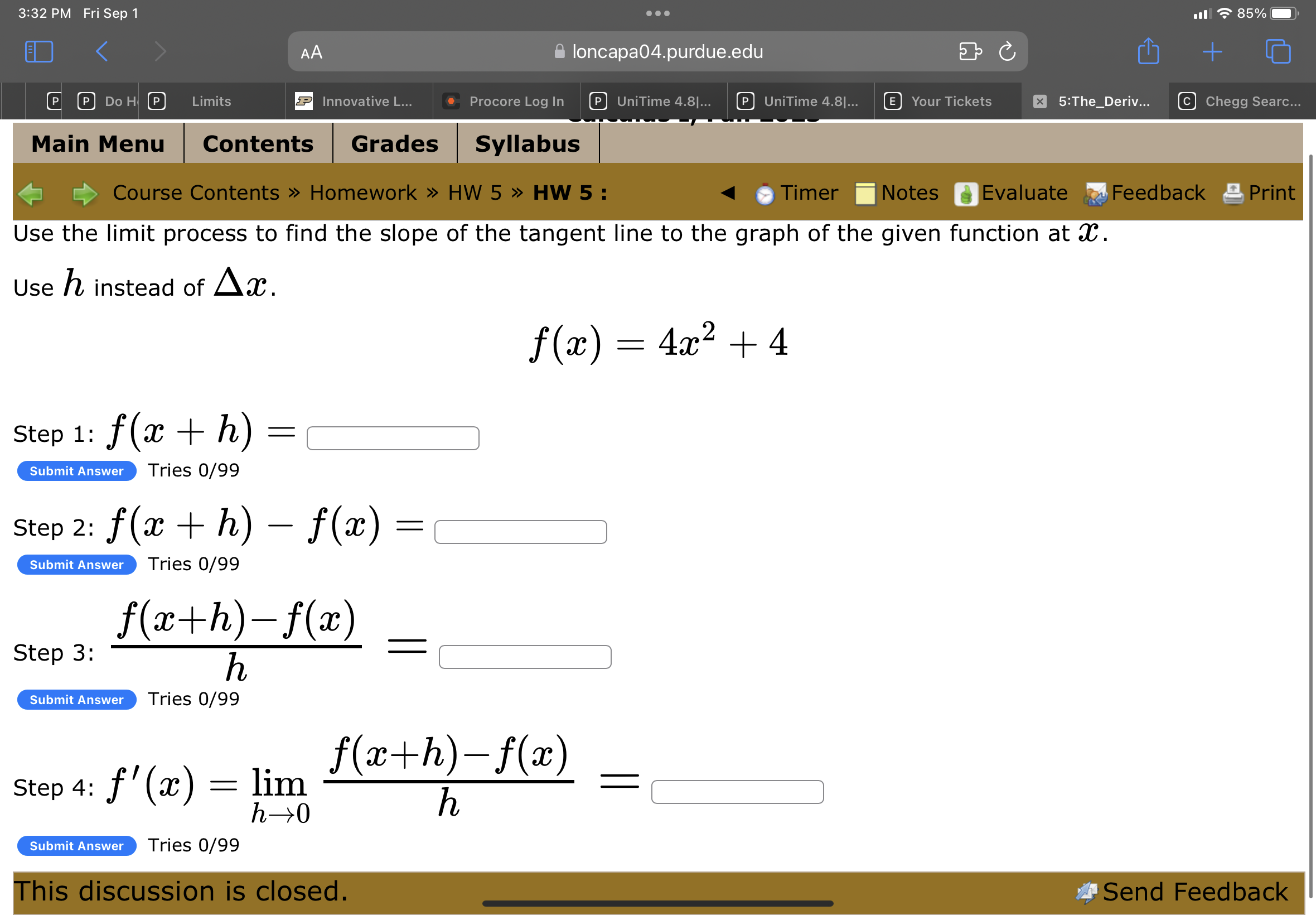
Task: Open the Feedback envelope icon
Action: click(x=1095, y=193)
